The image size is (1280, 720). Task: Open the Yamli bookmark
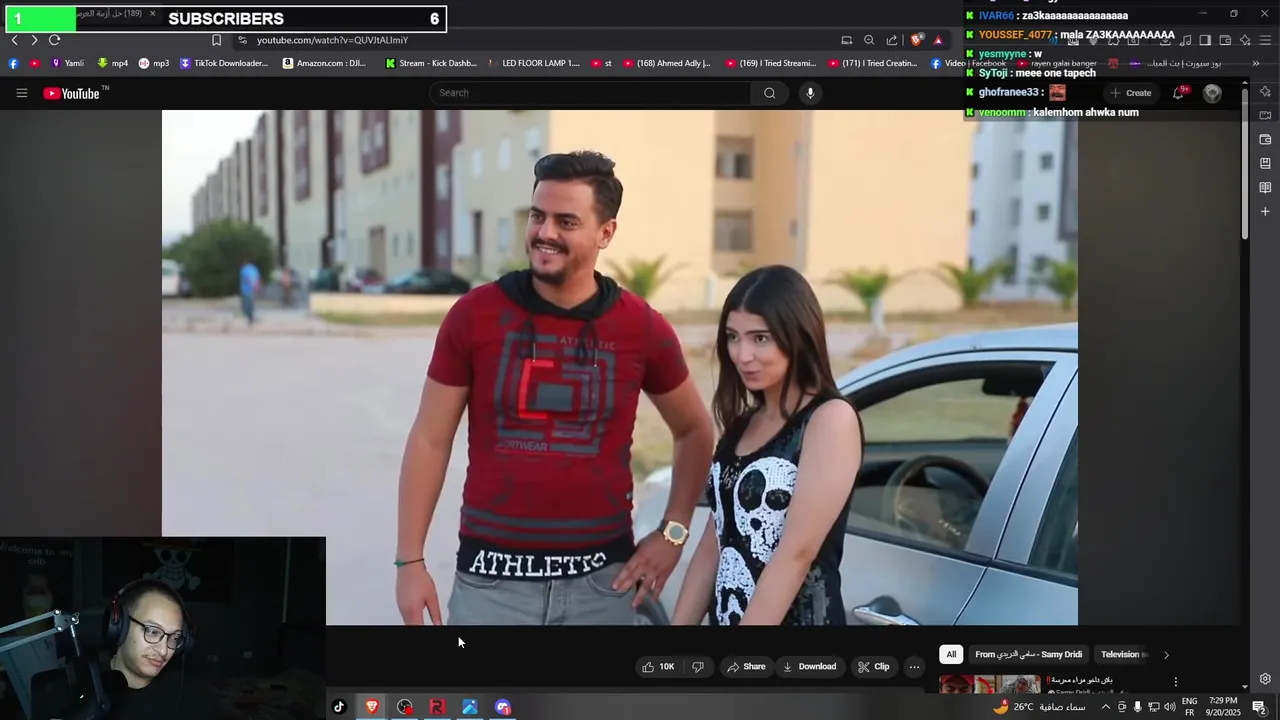[67, 63]
